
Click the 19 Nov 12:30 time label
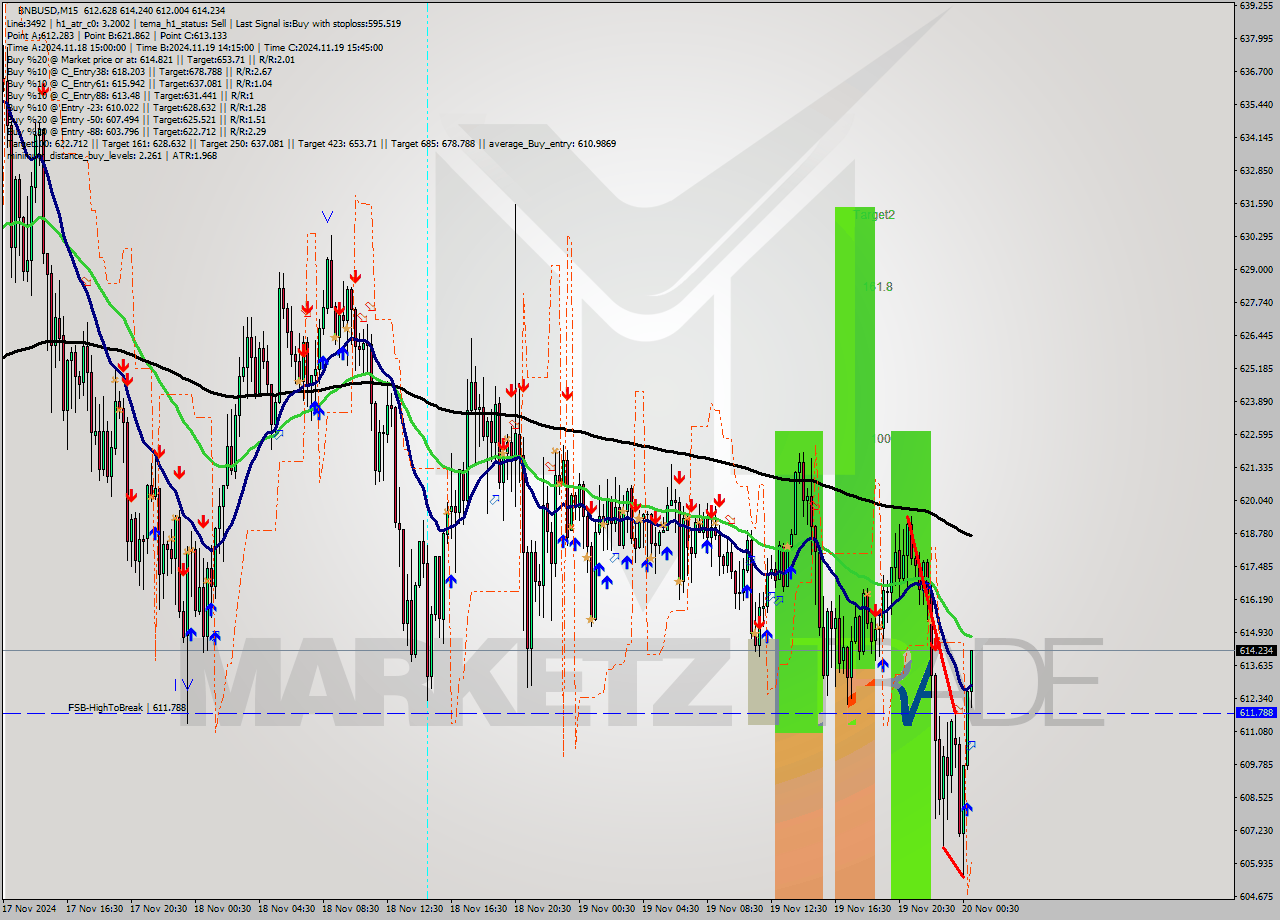click(x=798, y=909)
